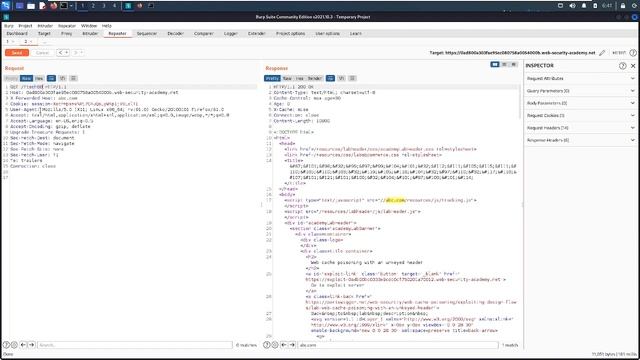Open the Help menu
Screen dimensions: 640x360
pyautogui.click(x=107, y=26)
